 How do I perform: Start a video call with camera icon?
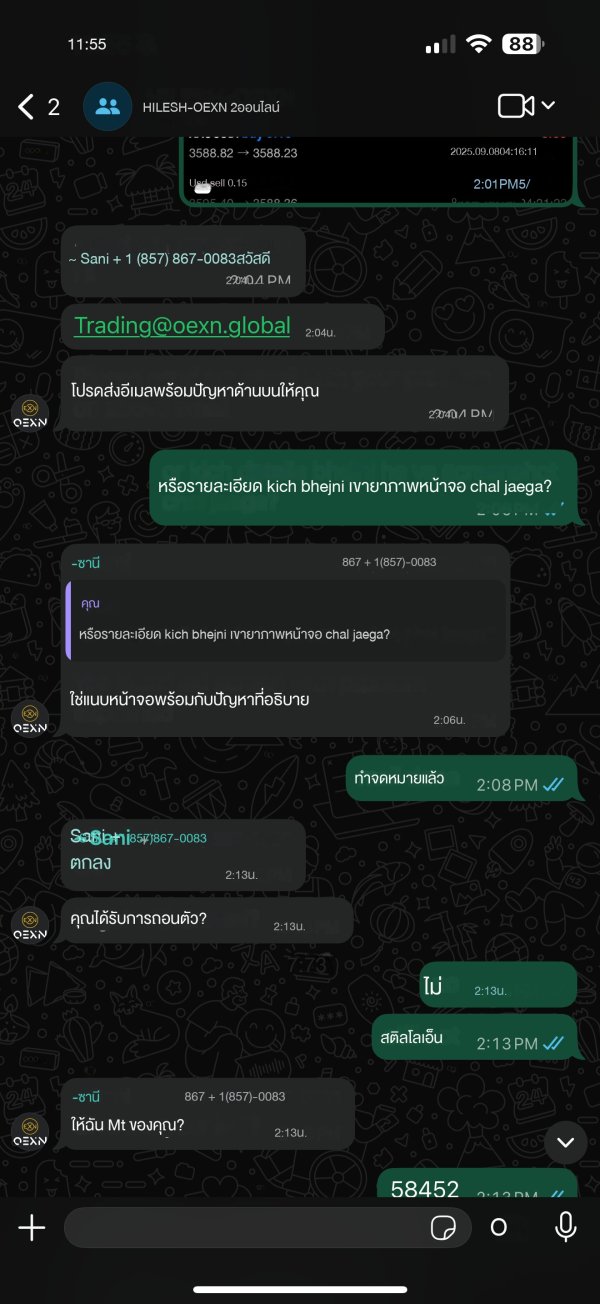tap(516, 106)
